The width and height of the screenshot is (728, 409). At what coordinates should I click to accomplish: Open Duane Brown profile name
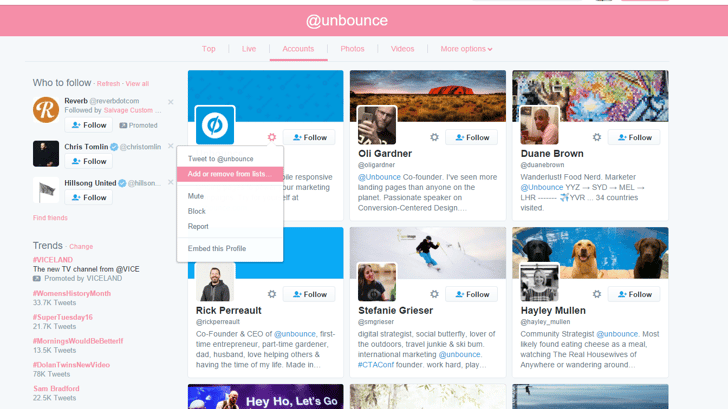(x=552, y=154)
